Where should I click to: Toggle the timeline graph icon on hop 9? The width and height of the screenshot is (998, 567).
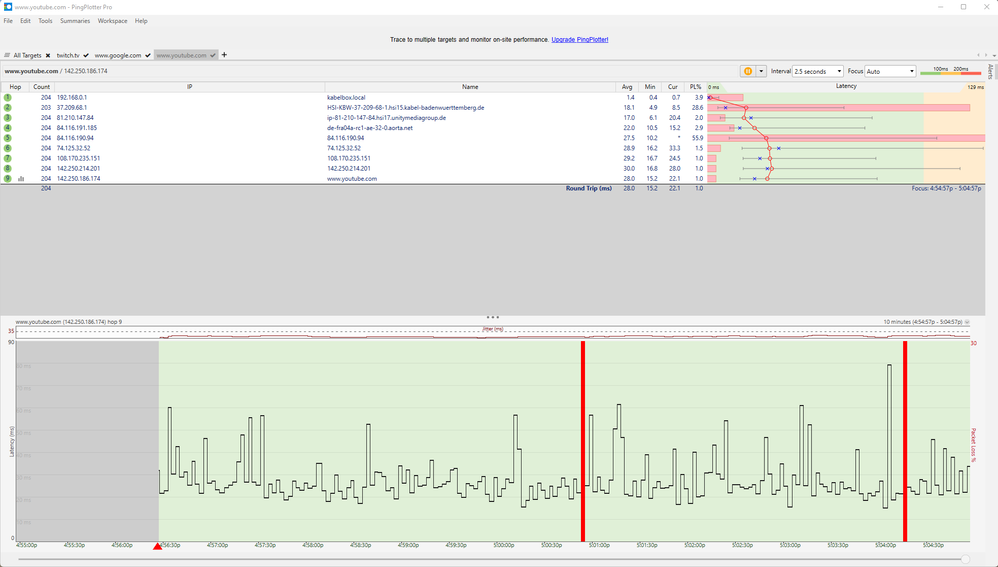click(21, 179)
